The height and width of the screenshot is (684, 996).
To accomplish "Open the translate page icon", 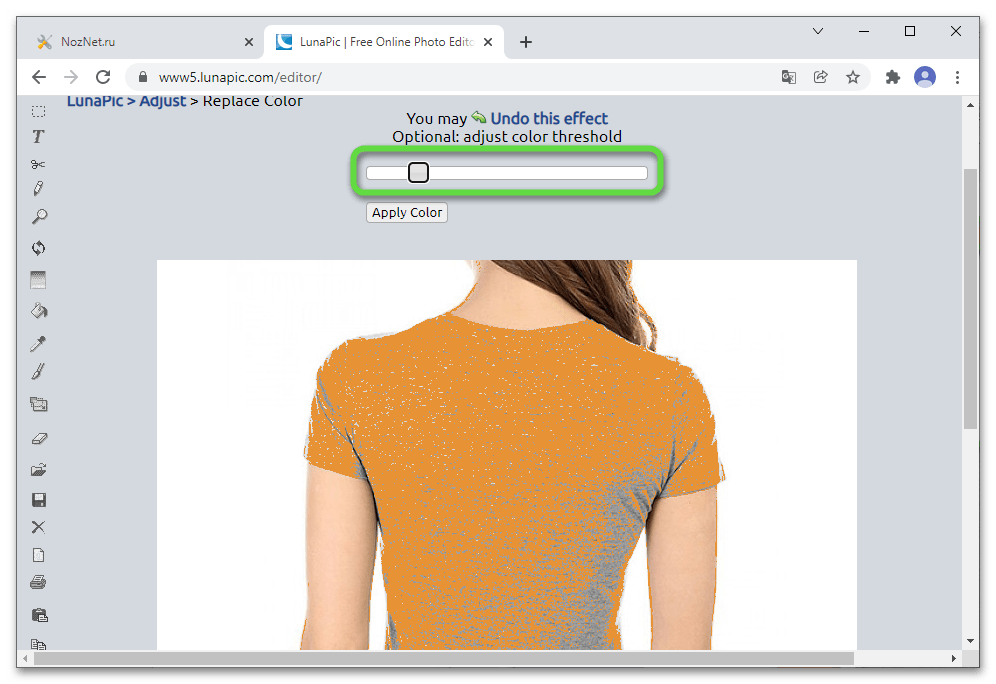I will click(x=789, y=77).
